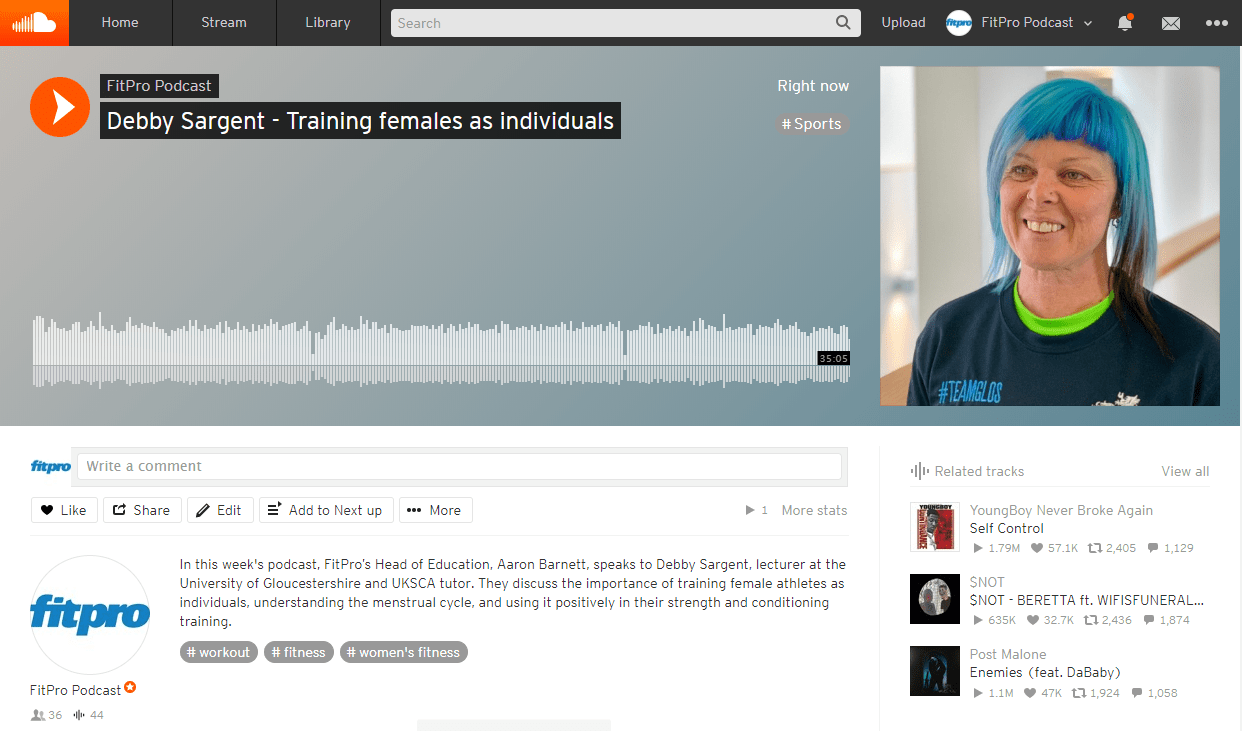Viewport: 1242px width, 731px height.
Task: Open the Self Control track
Action: tap(1006, 528)
